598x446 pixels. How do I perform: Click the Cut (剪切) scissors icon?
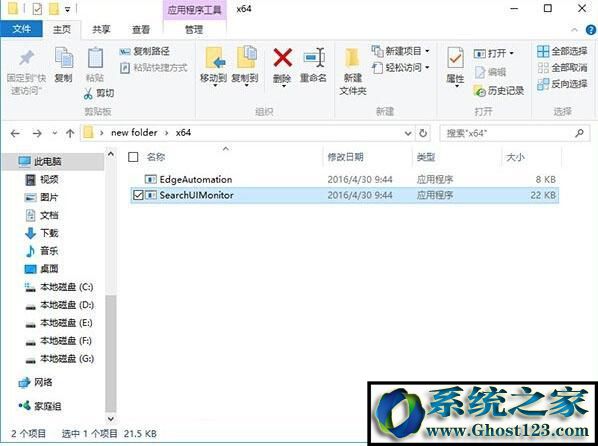[88, 93]
